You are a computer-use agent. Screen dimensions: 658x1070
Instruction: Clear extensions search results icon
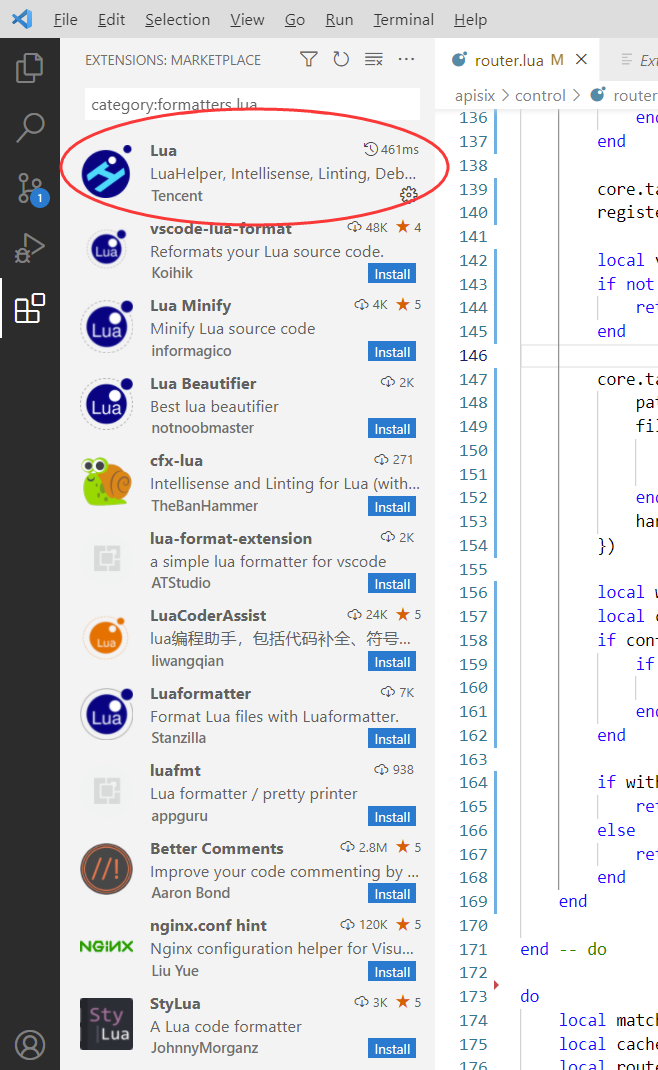click(x=373, y=59)
